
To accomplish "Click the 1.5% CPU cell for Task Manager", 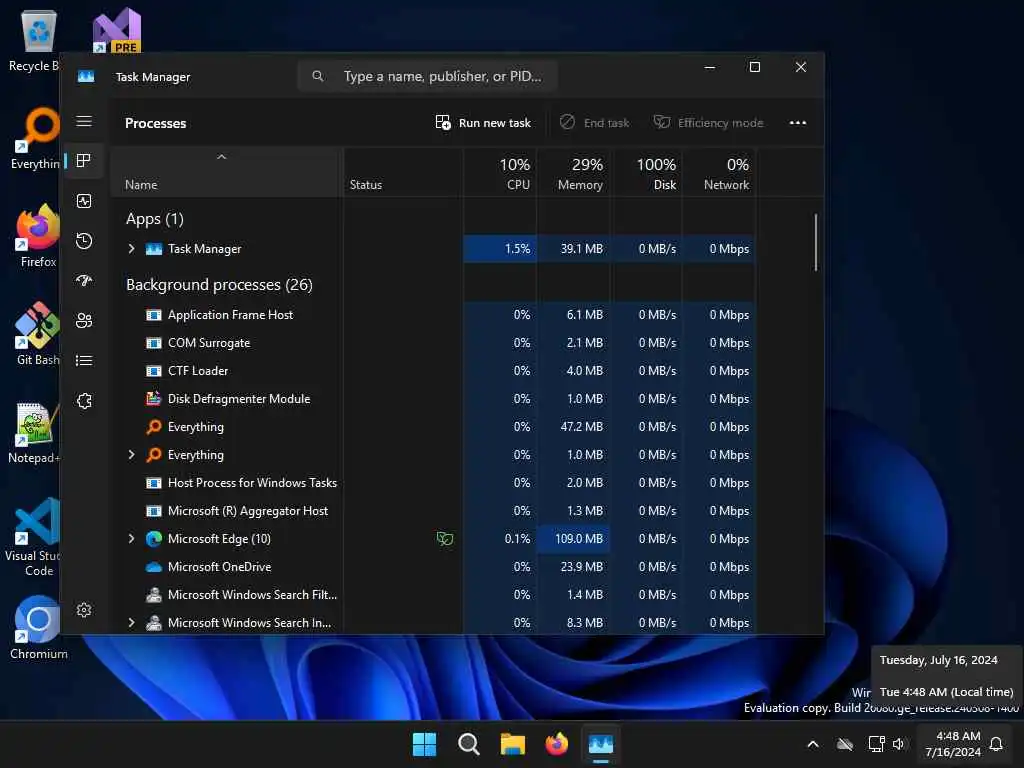I will [x=500, y=249].
